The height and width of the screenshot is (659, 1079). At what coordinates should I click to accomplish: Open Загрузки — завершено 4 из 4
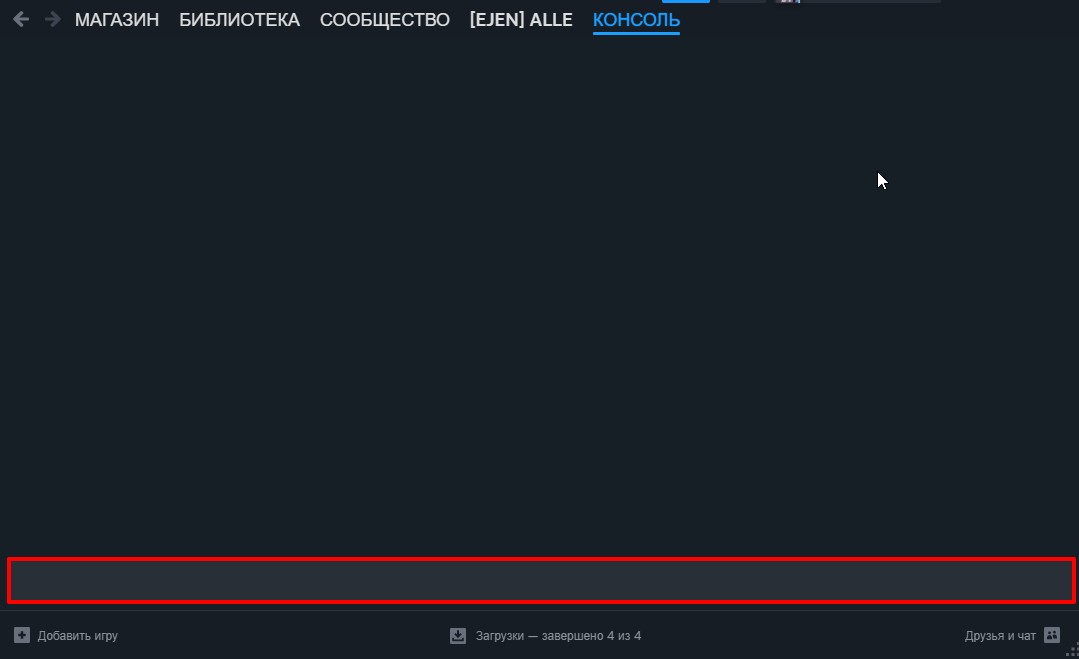pyautogui.click(x=558, y=636)
